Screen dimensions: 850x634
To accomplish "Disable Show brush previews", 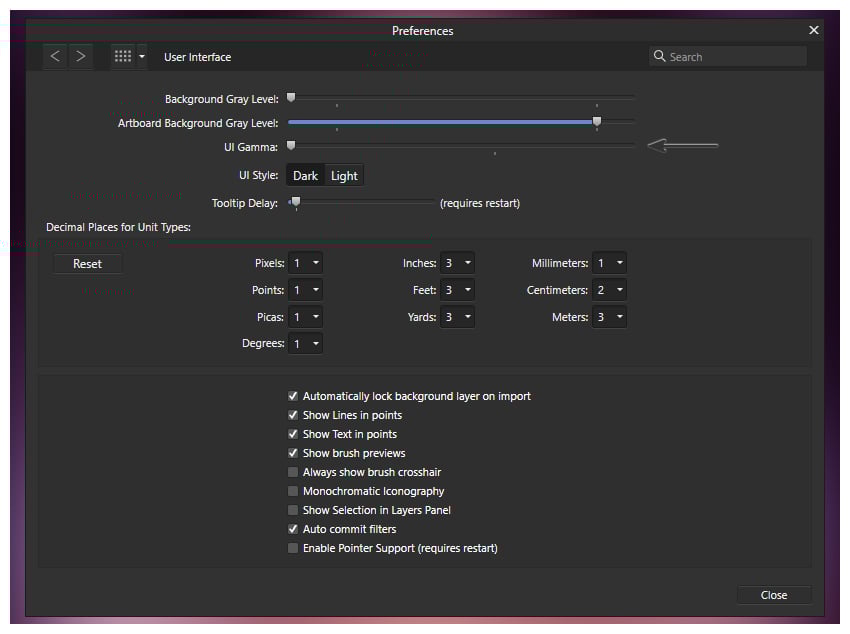I will [293, 453].
